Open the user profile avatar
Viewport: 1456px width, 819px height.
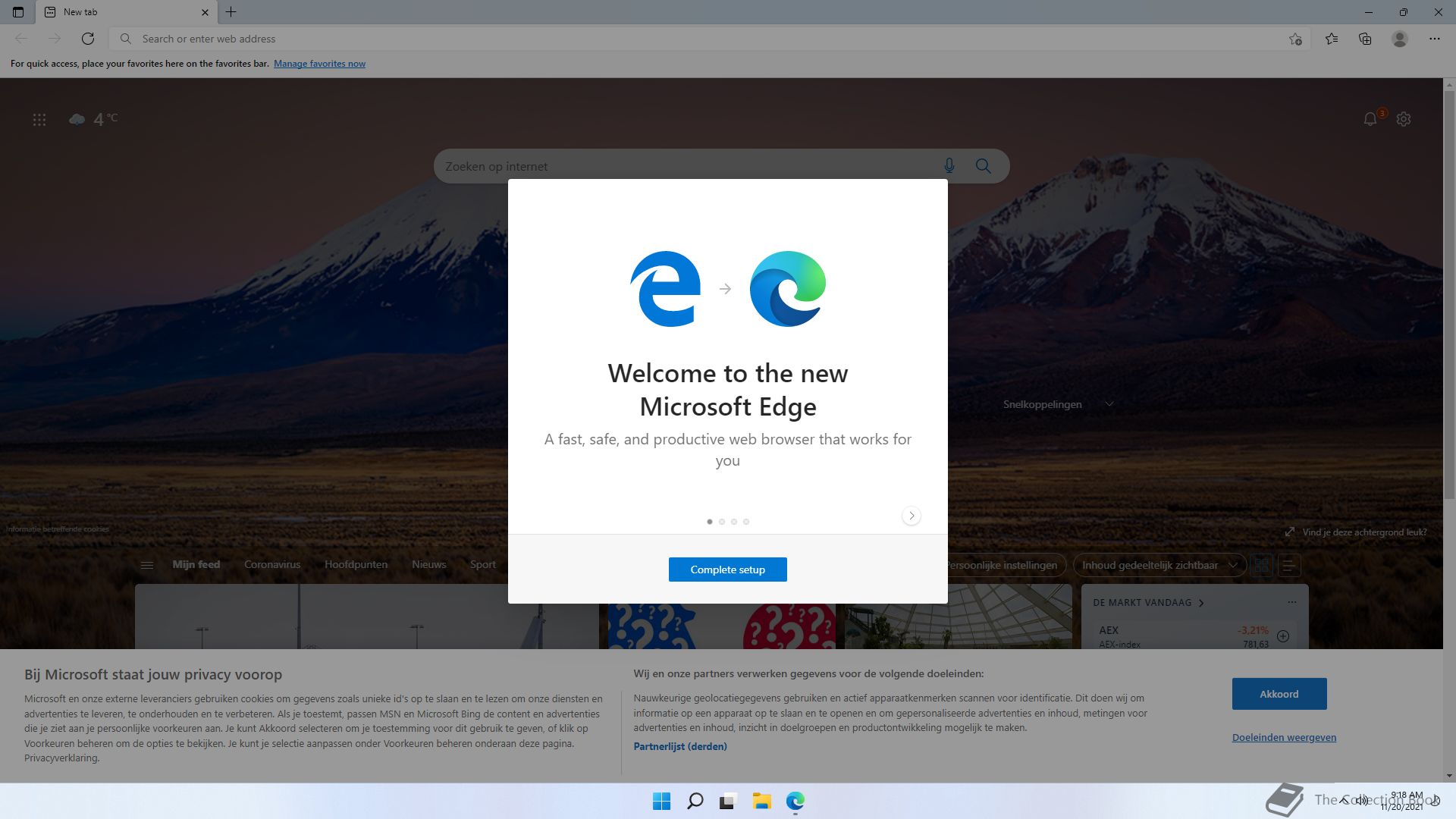tap(1400, 39)
